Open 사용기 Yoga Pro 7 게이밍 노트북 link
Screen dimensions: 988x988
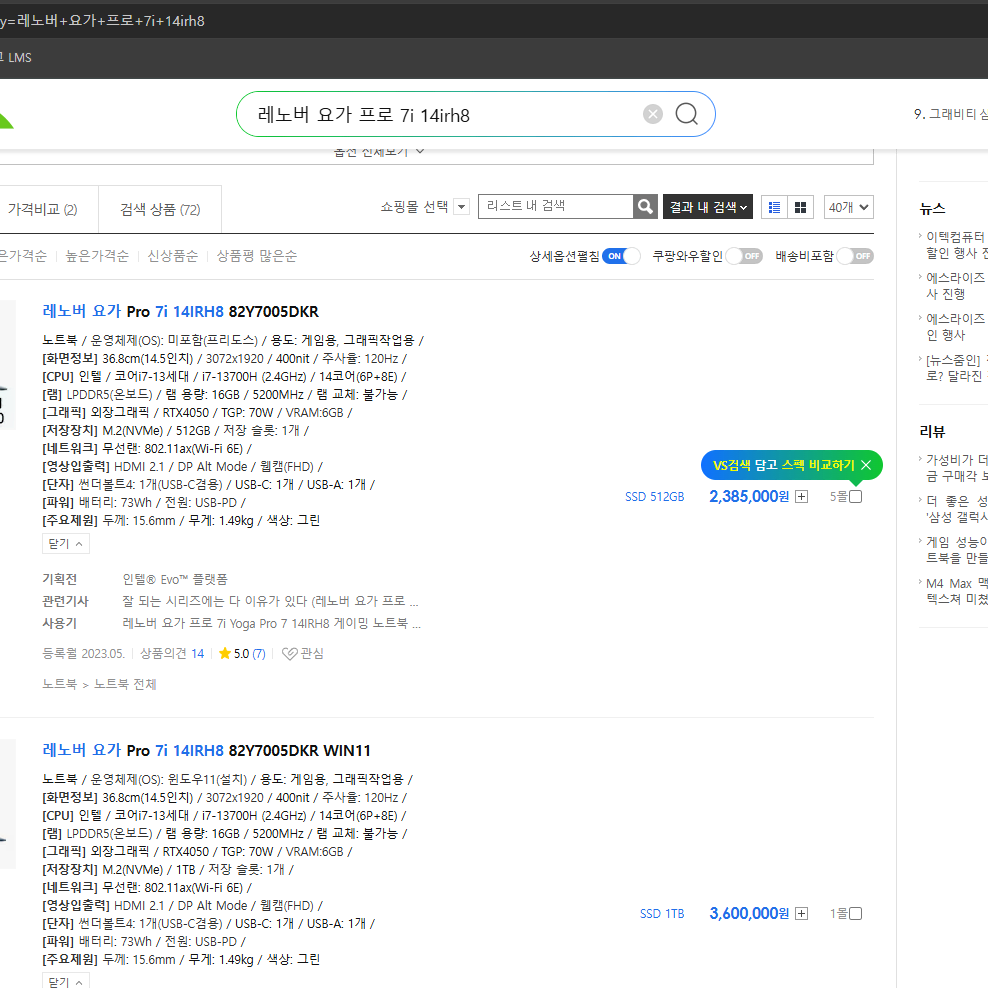click(x=272, y=623)
